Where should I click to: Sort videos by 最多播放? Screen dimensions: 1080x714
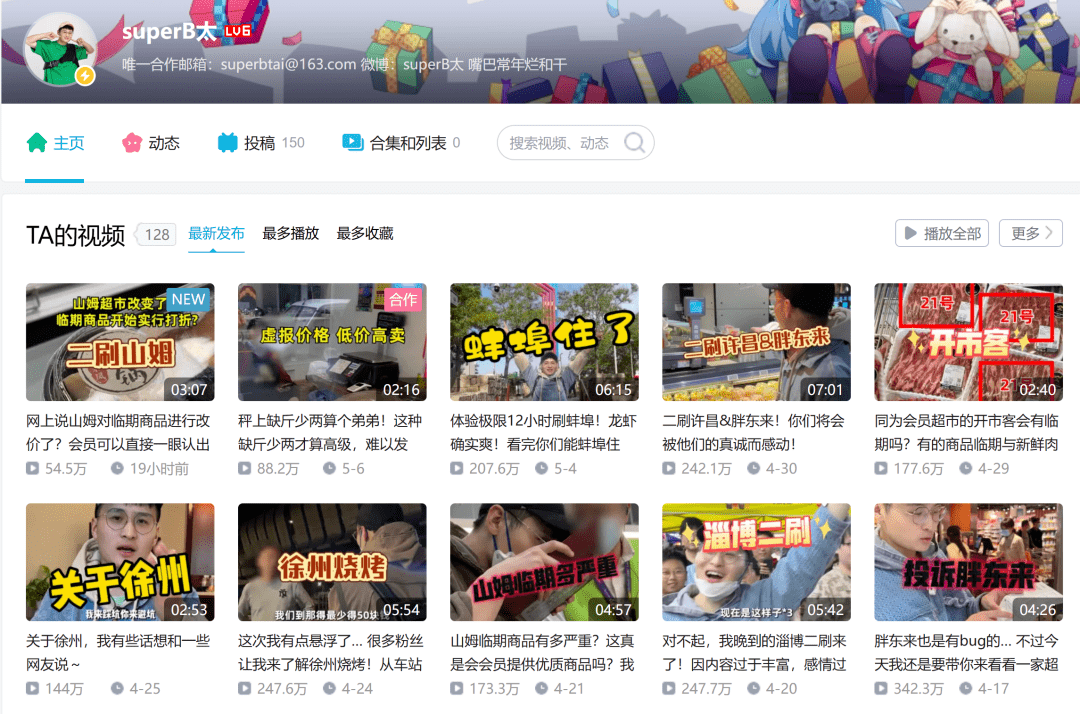290,233
